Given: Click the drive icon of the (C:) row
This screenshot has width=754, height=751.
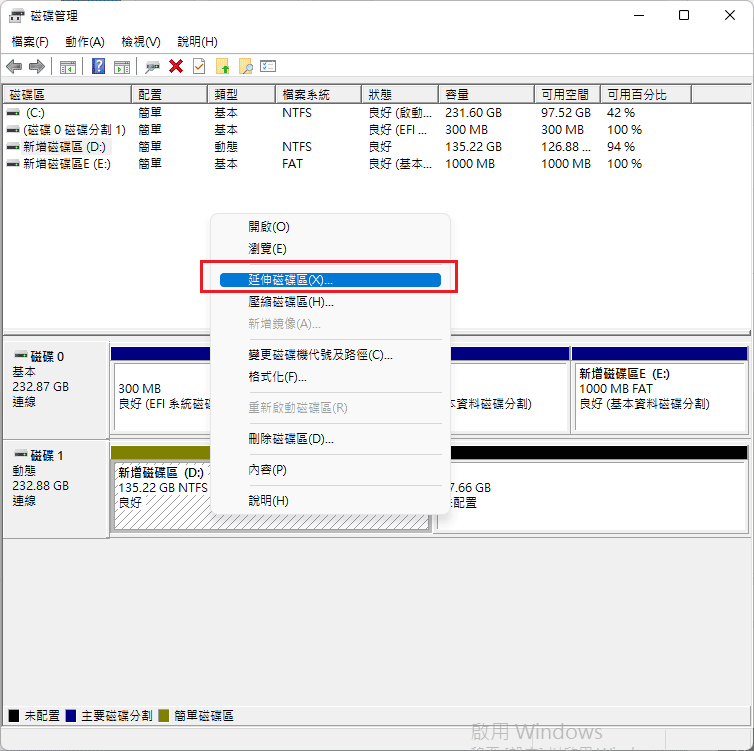Looking at the screenshot, I should pos(13,113).
